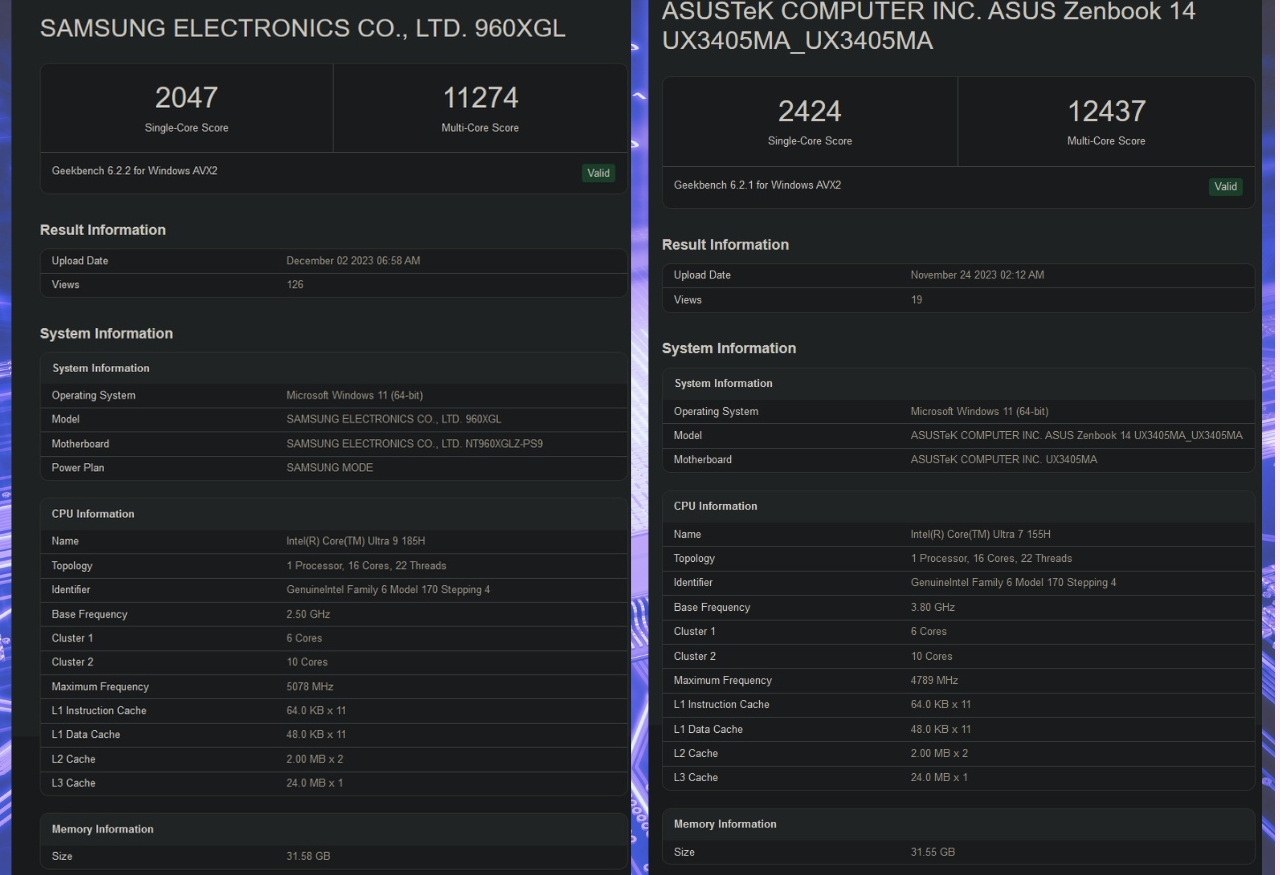Click the Intel Core Ultra 9 185H name
Image resolution: width=1280 pixels, height=875 pixels.
[355, 541]
